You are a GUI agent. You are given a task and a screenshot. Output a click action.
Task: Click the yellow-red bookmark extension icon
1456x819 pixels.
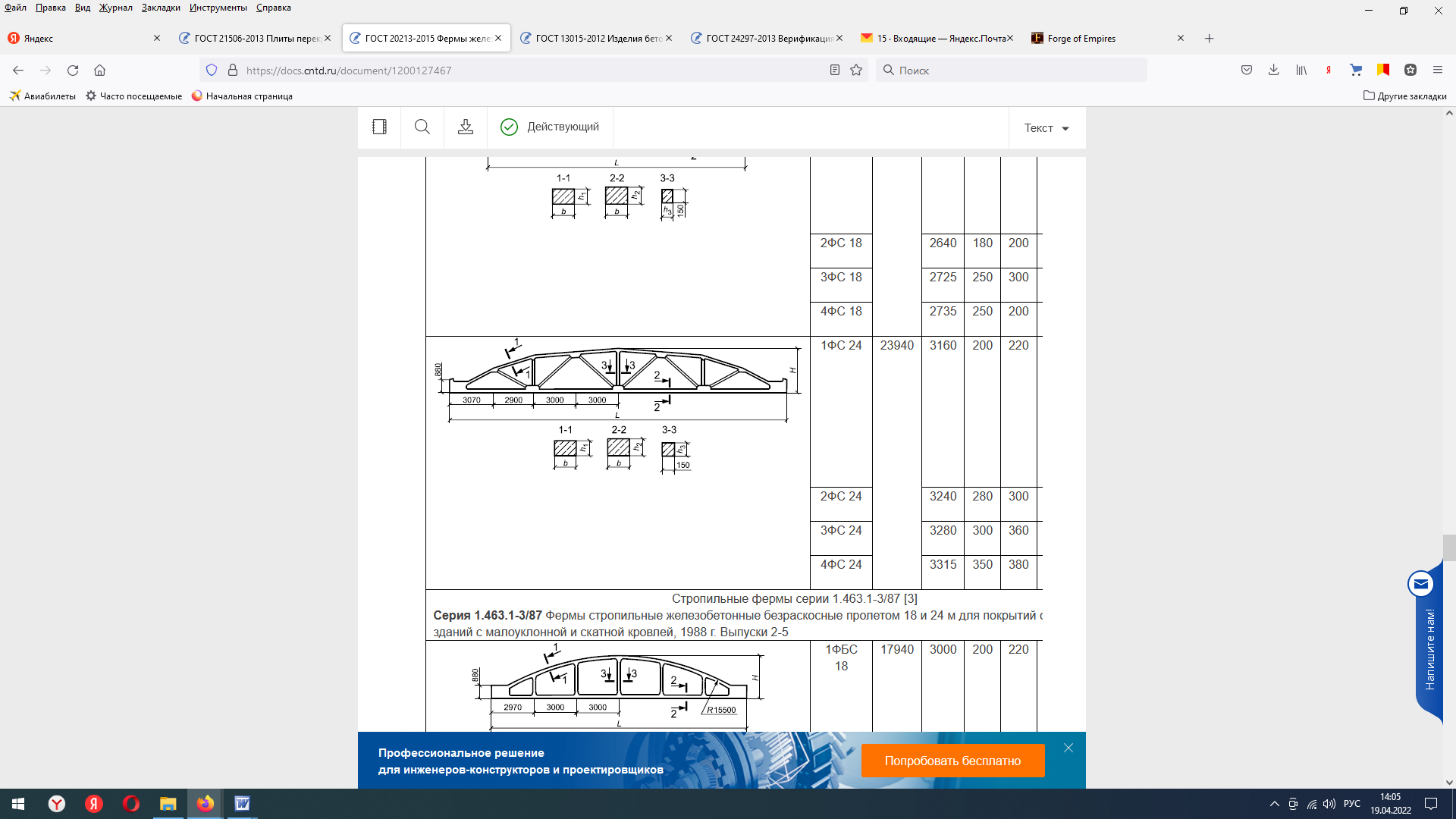click(x=1383, y=71)
